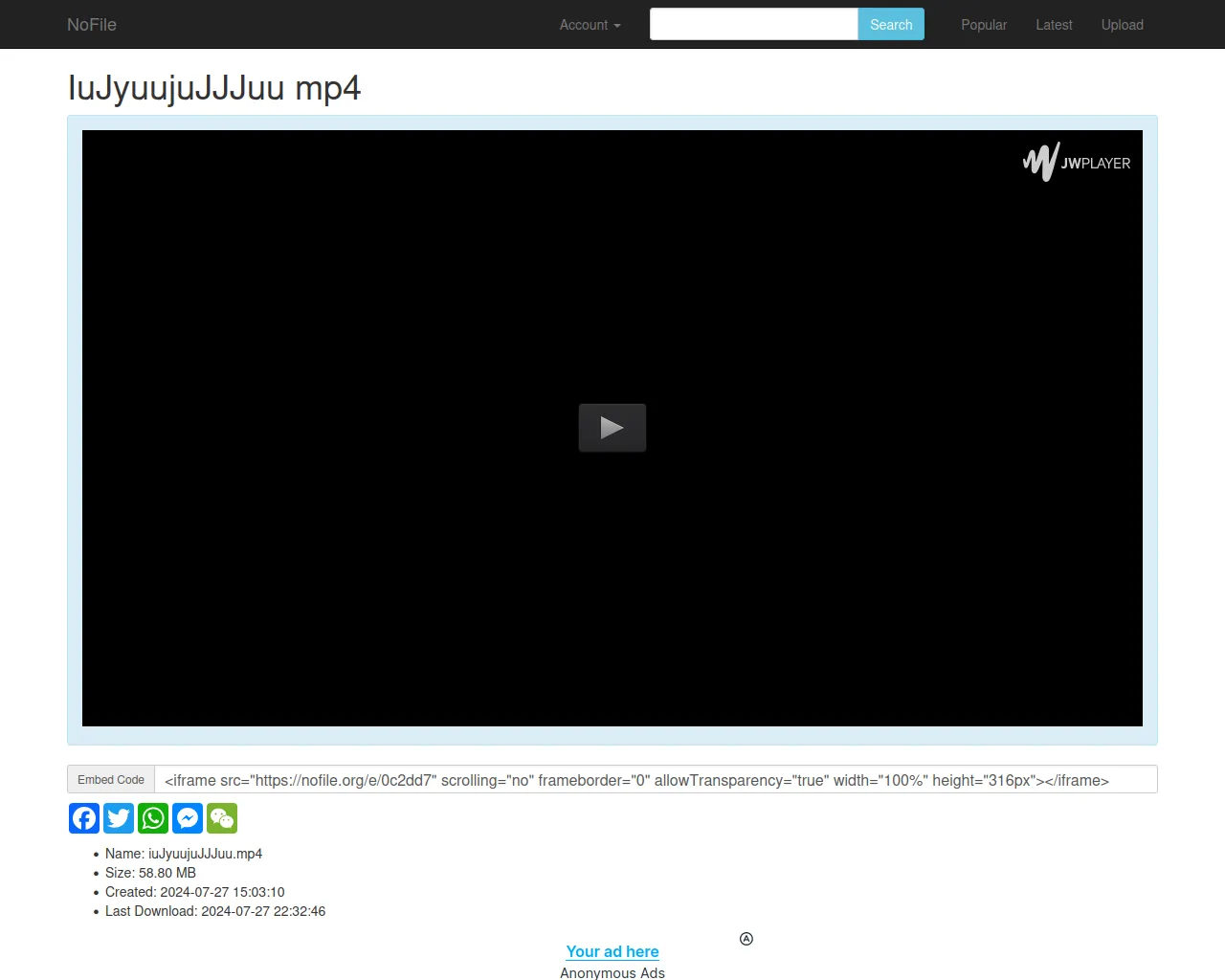Click the Anonymous Ads text
The width and height of the screenshot is (1225, 980).
click(612, 972)
